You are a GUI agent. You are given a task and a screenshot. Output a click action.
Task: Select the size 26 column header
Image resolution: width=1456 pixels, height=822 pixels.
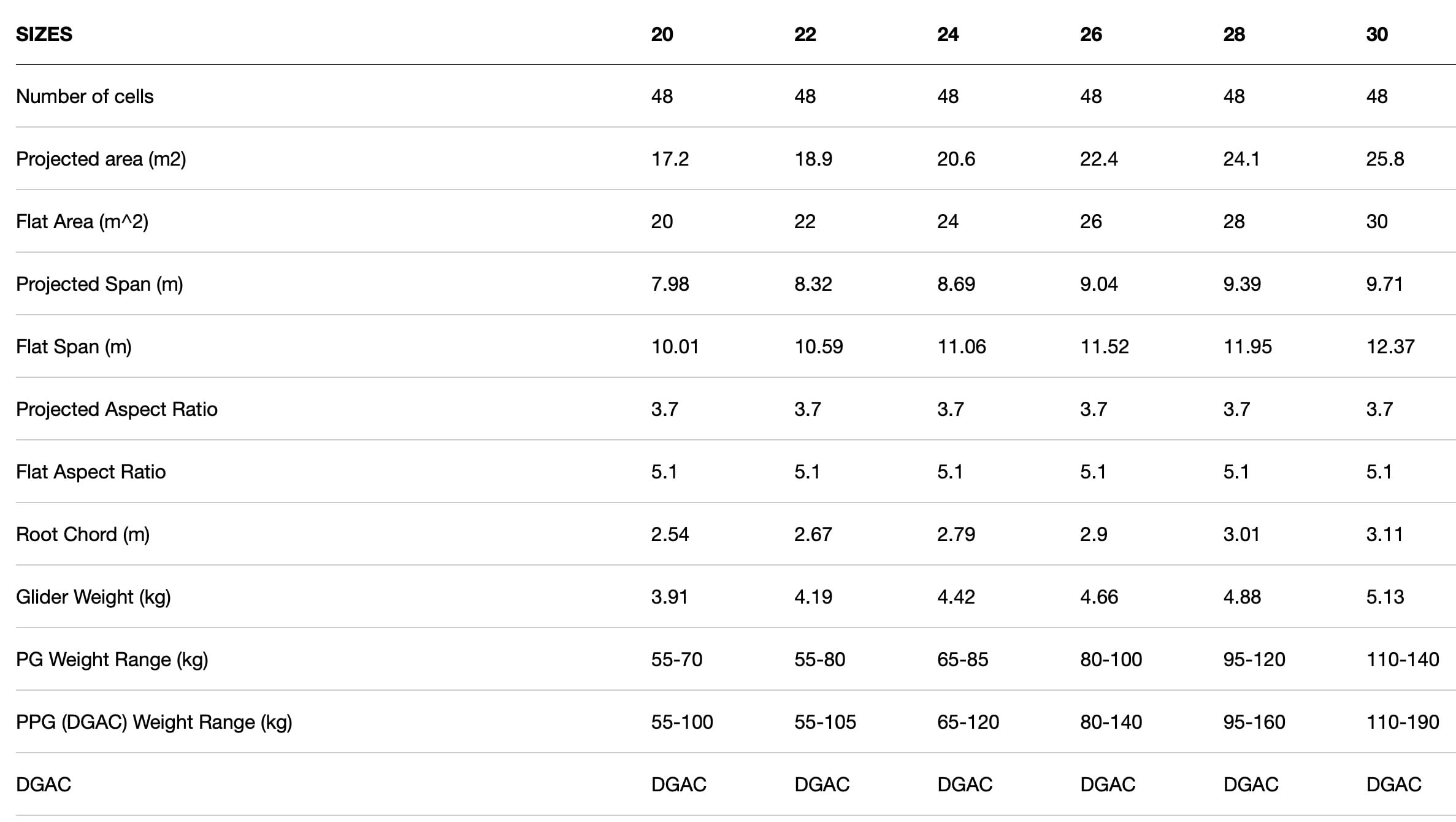pyautogui.click(x=1090, y=34)
